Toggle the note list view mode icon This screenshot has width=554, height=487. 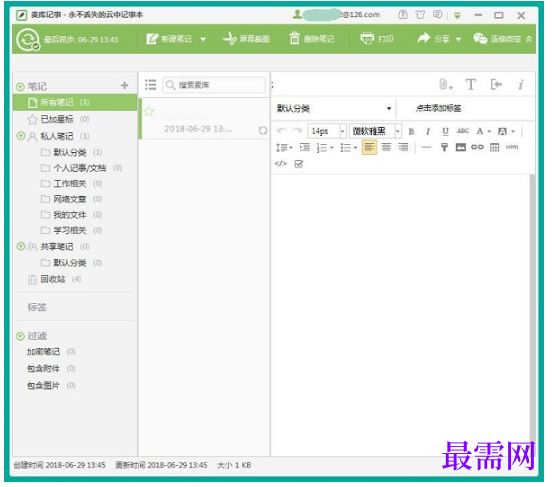[151, 85]
